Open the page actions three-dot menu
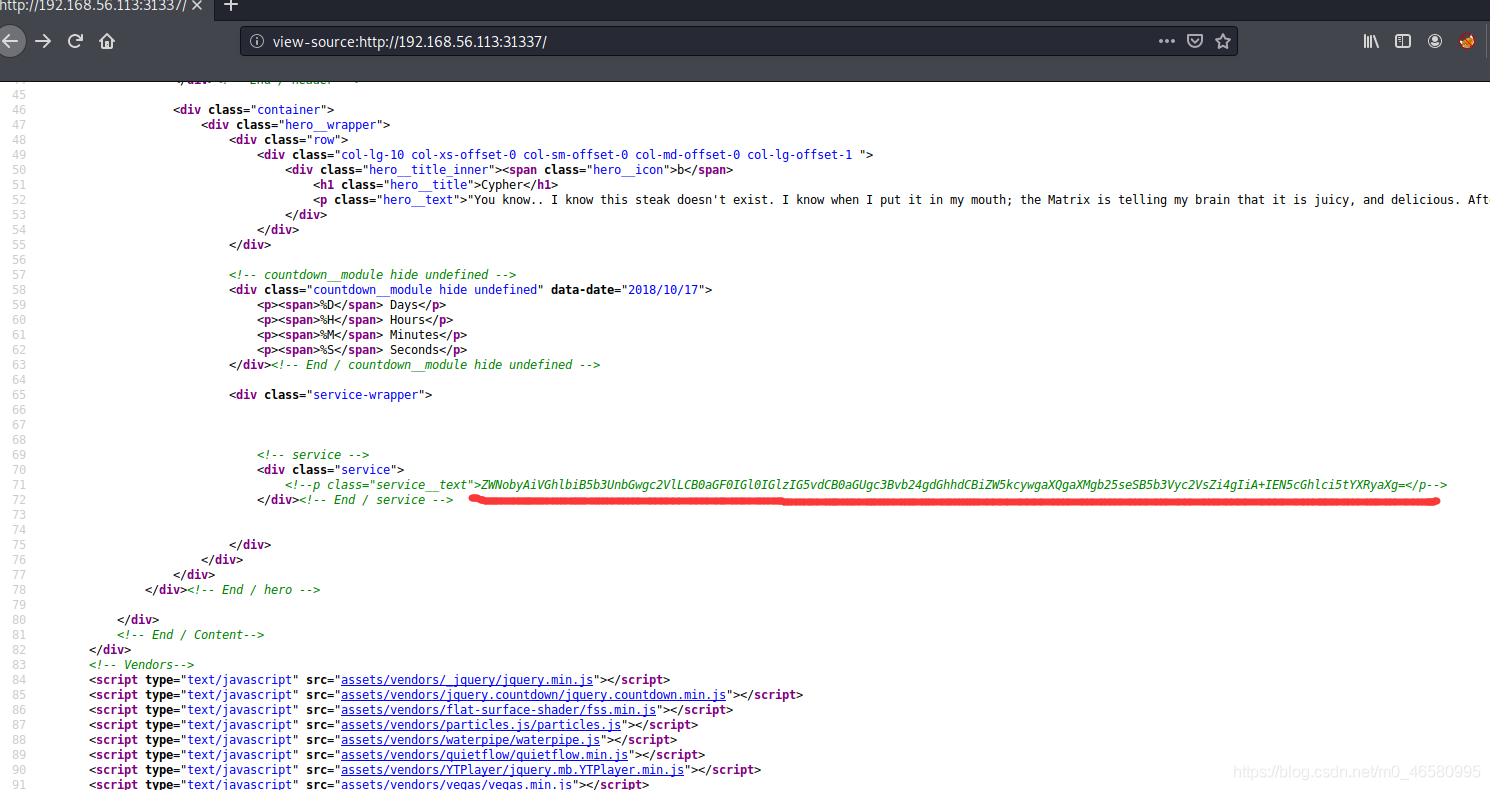The height and width of the screenshot is (790, 1490). [x=1167, y=41]
